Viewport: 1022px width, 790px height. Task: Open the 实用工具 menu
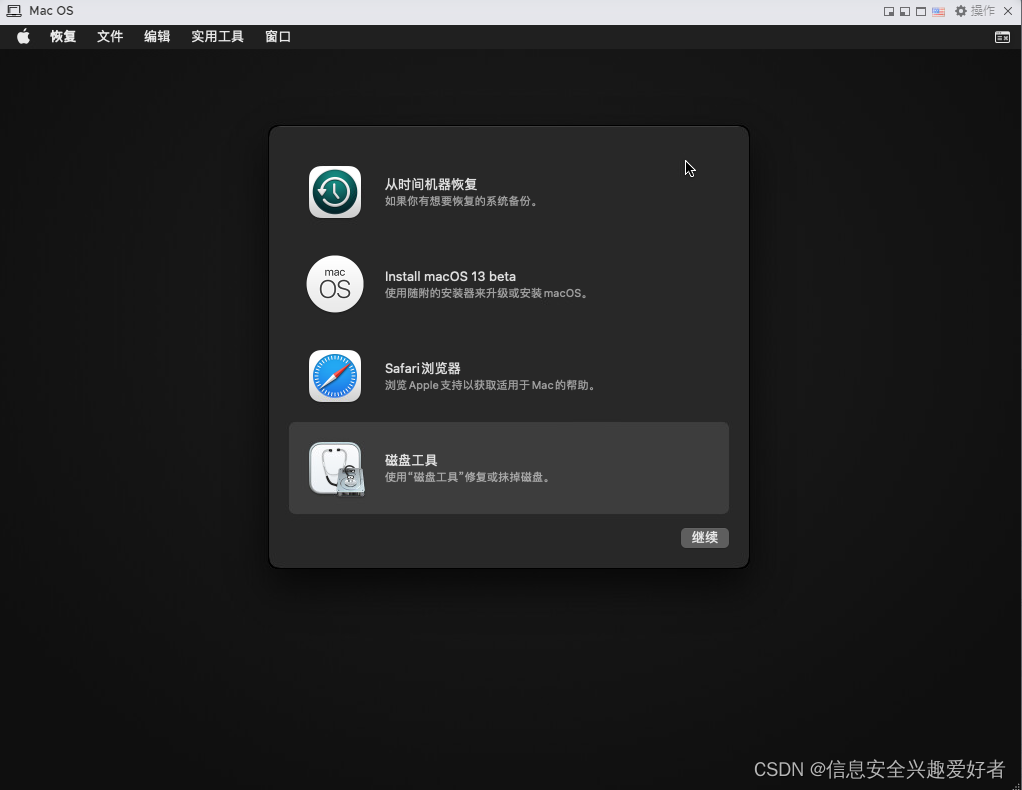(x=217, y=37)
